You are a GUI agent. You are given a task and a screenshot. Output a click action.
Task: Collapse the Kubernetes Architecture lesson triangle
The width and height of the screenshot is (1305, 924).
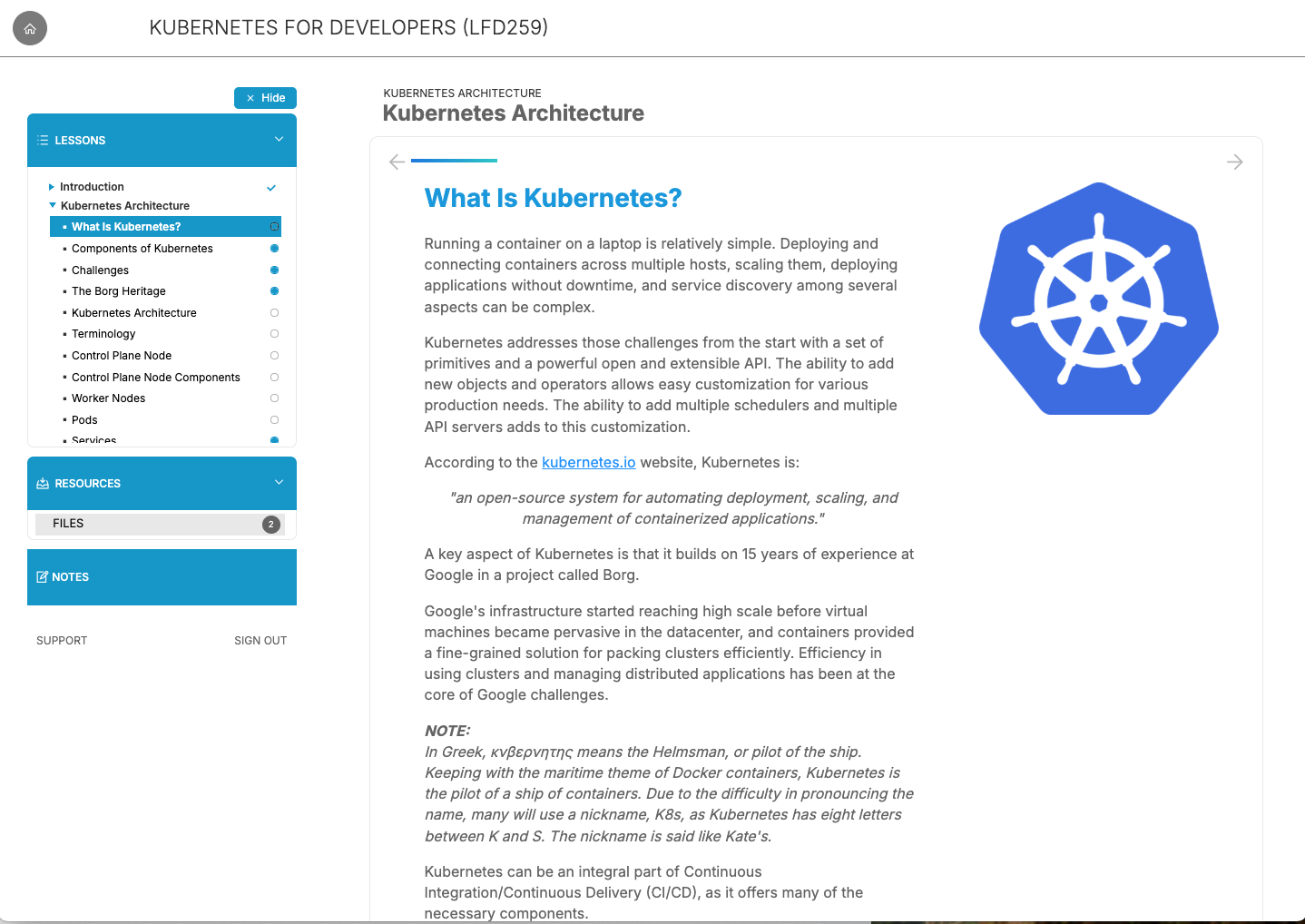tap(53, 206)
